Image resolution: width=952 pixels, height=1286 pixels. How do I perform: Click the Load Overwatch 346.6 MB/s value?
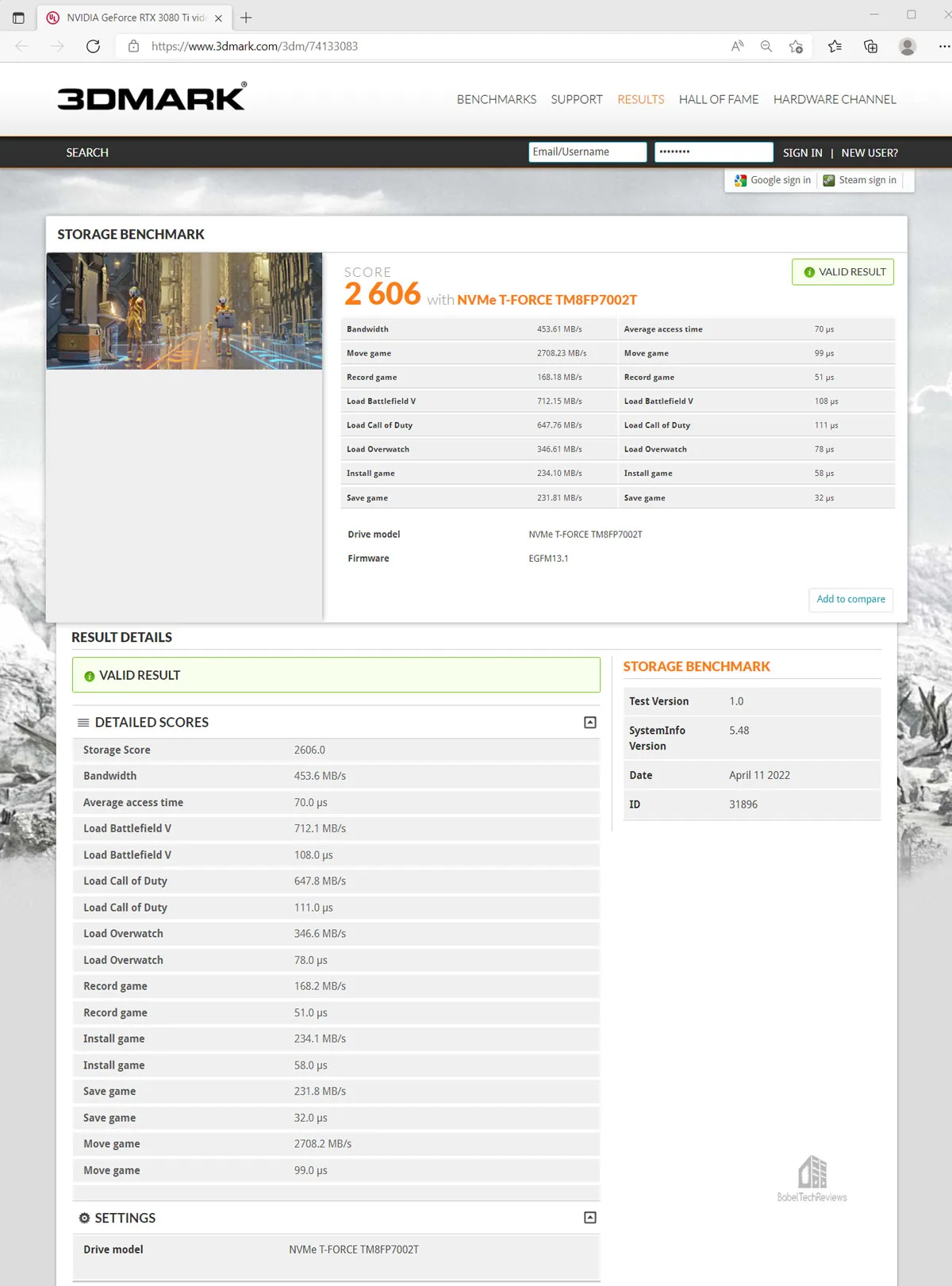[x=320, y=934]
